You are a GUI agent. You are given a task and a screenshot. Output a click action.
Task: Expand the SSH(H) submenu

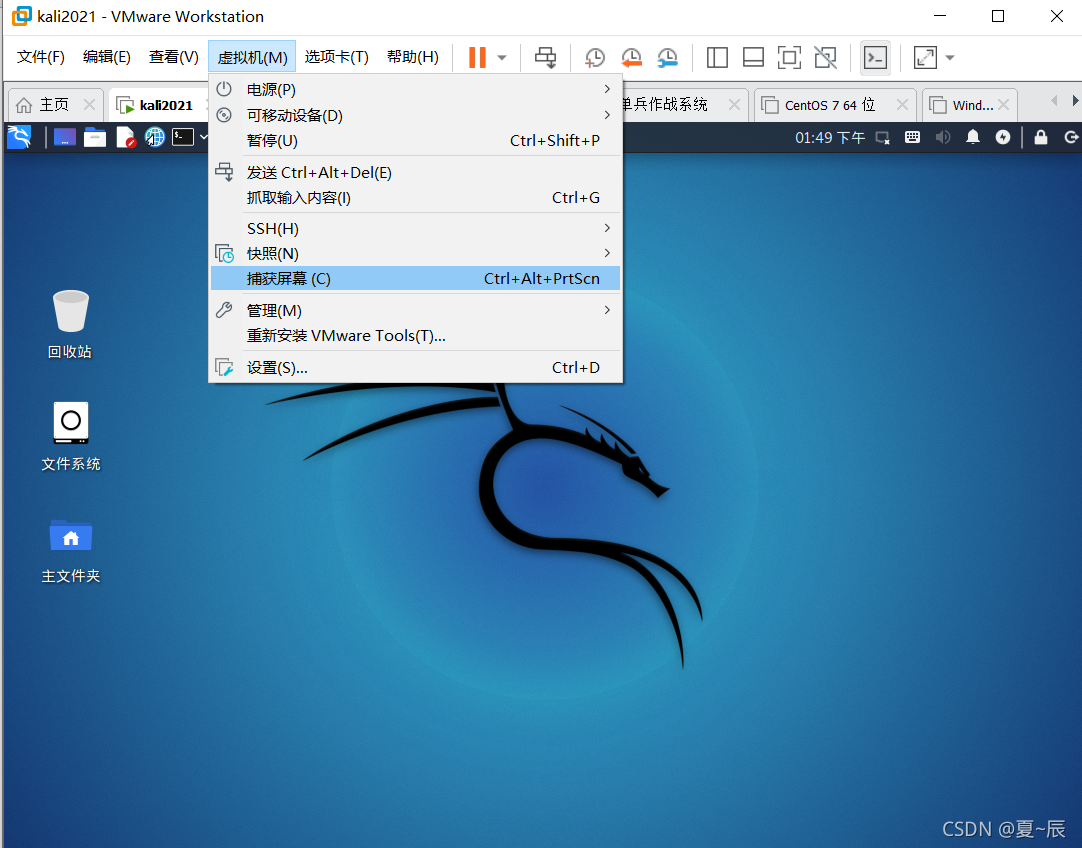coord(415,228)
